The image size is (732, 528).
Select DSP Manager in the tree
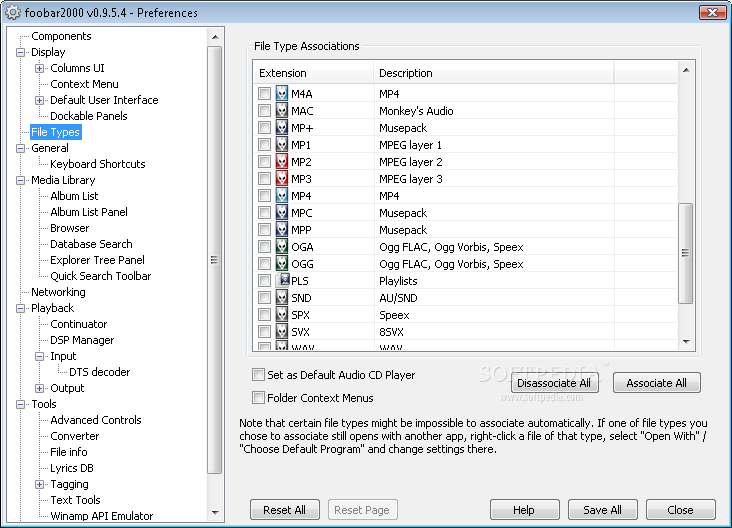[82, 340]
